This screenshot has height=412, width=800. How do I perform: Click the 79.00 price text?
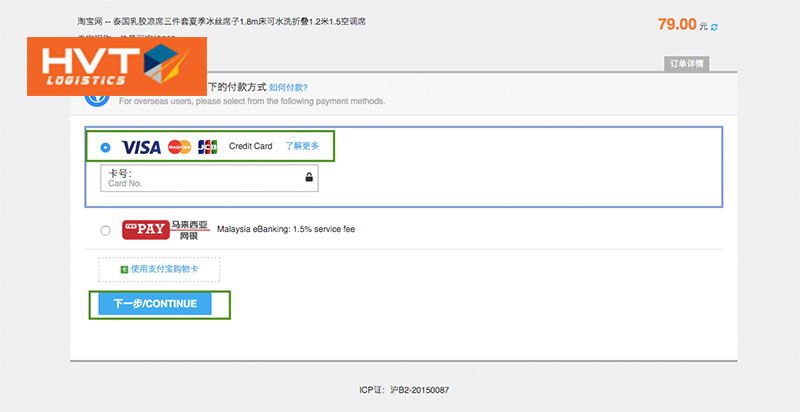[x=677, y=24]
